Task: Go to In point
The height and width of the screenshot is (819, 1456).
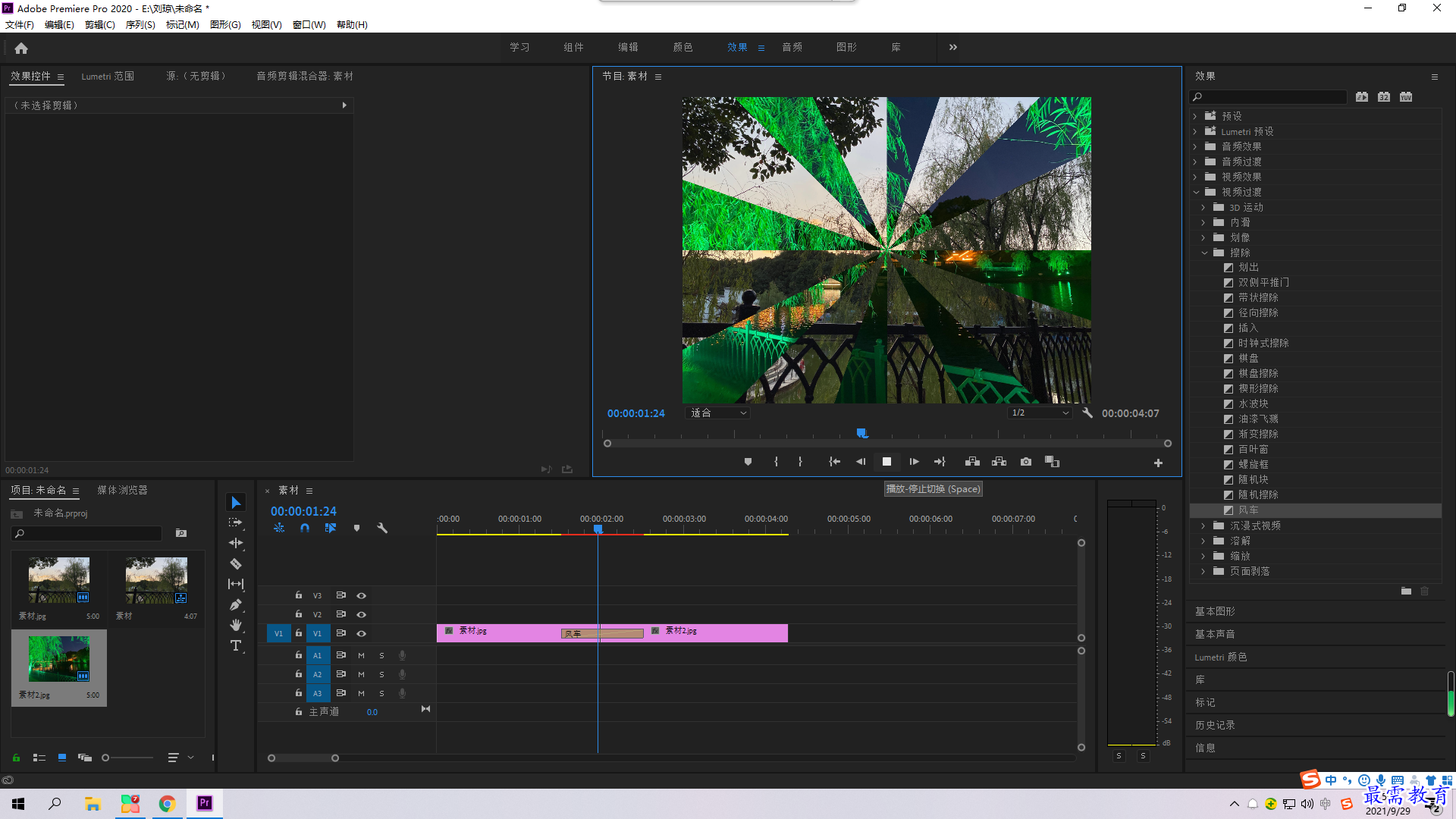Action: 834,462
